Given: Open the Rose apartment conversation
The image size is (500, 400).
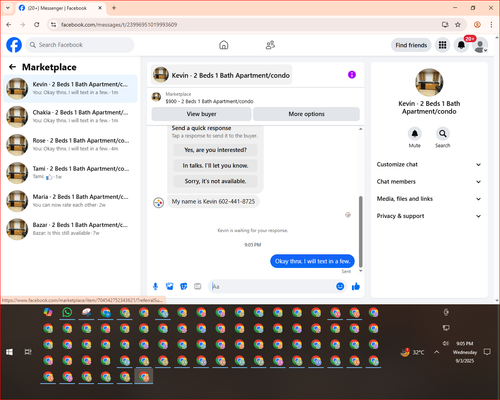Looking at the screenshot, I should pos(70,145).
